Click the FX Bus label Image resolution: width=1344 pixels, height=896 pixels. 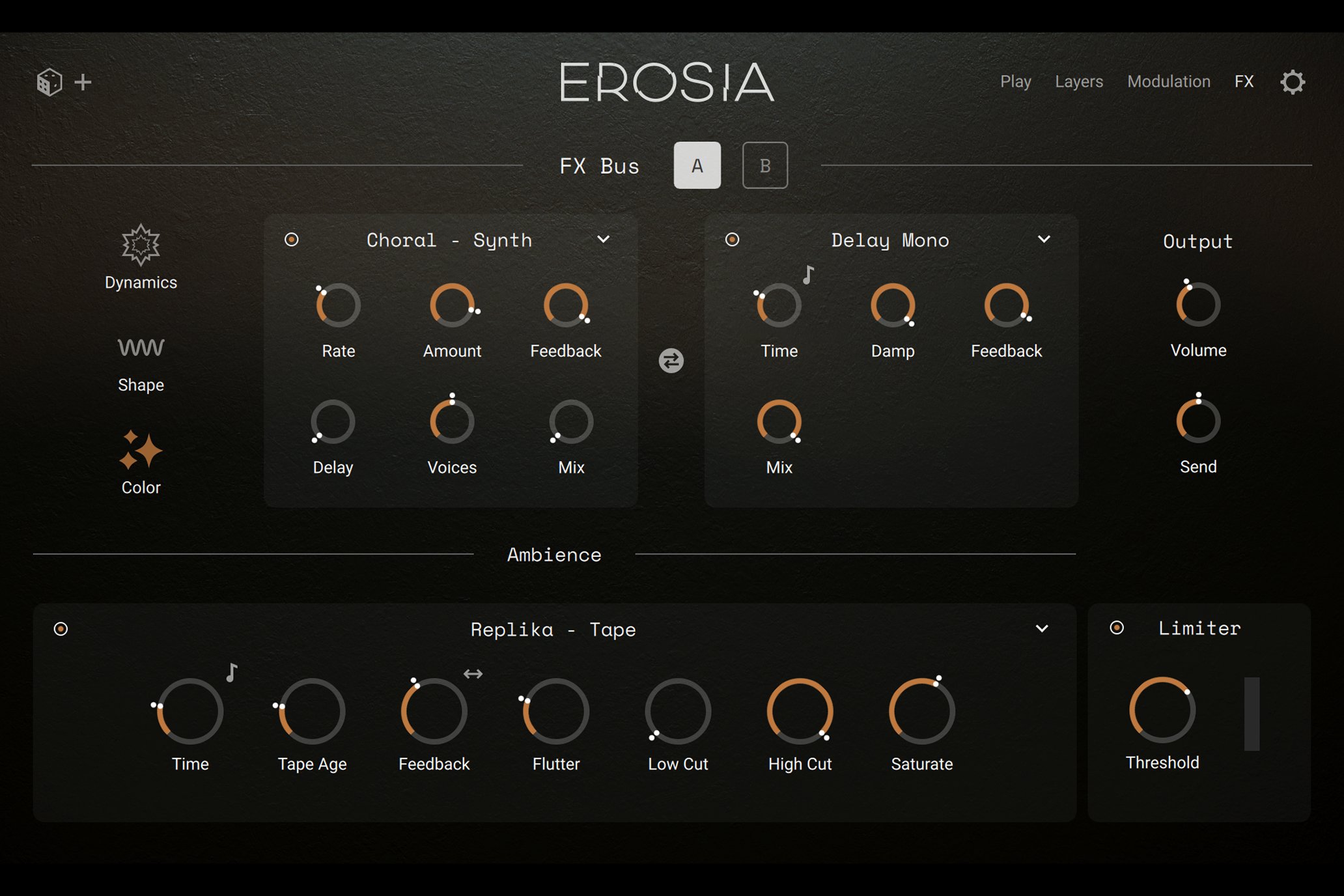pyautogui.click(x=599, y=166)
